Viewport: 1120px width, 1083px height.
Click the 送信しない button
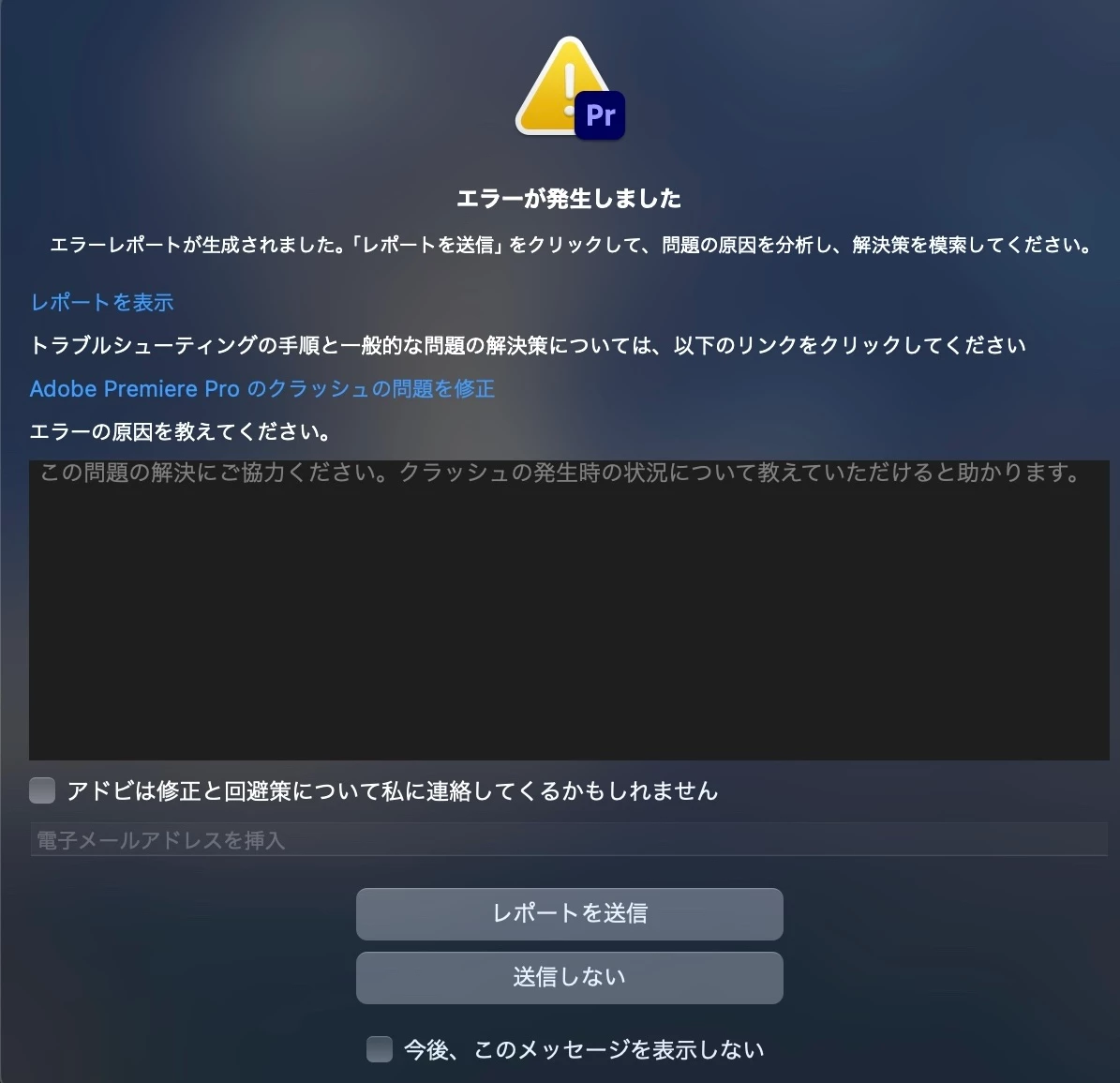point(569,977)
